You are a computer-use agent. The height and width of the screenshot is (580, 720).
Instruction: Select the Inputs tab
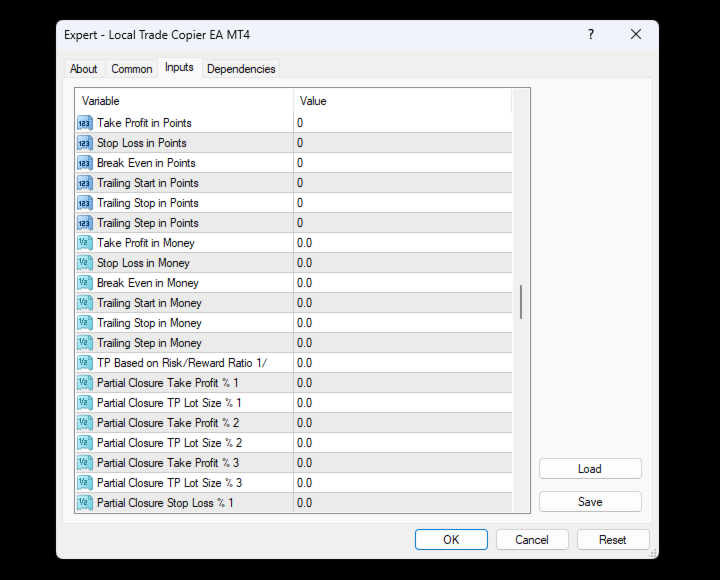click(179, 68)
